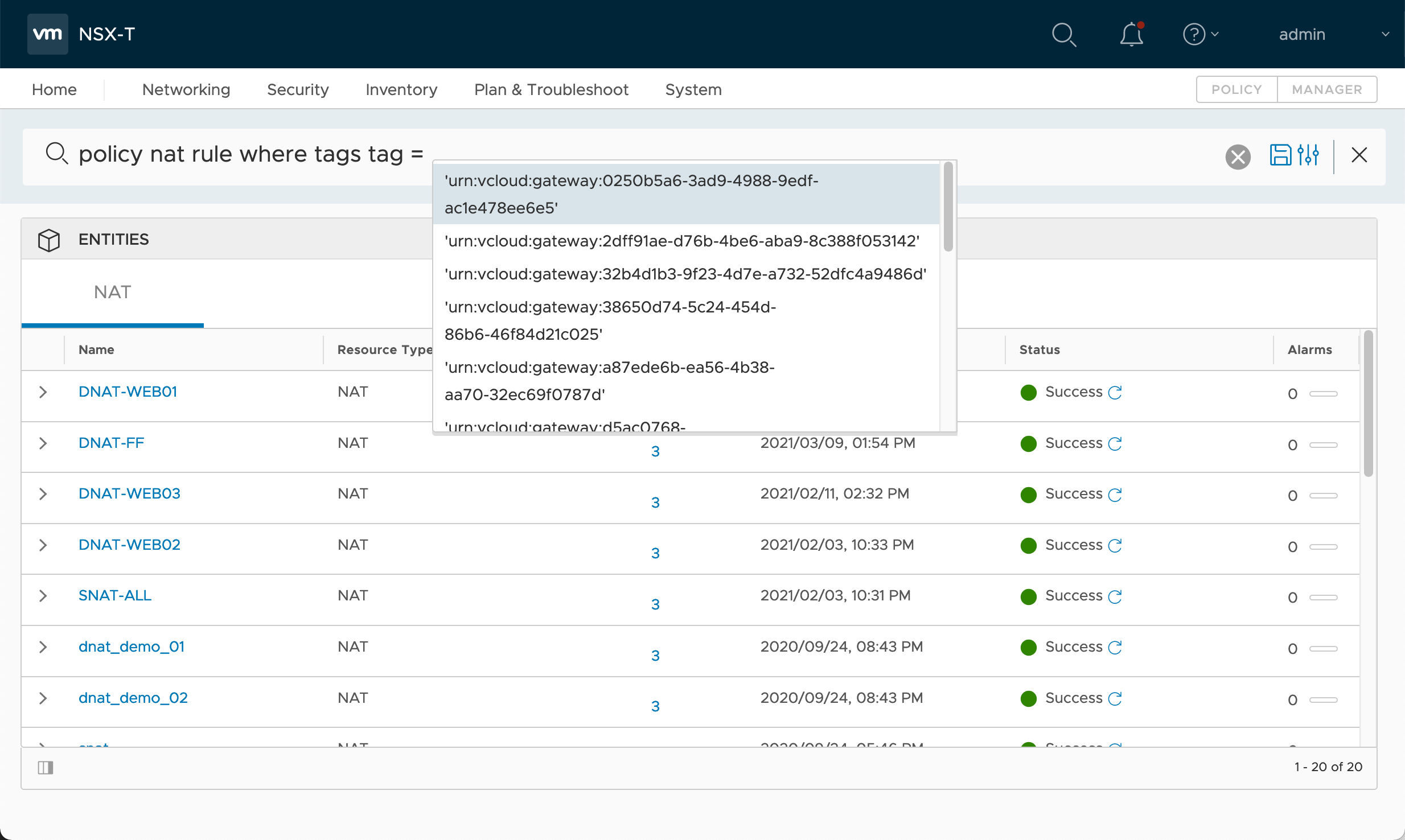The image size is (1405, 840).
Task: Expand the SNAT-ALL row
Action: pyautogui.click(x=43, y=596)
